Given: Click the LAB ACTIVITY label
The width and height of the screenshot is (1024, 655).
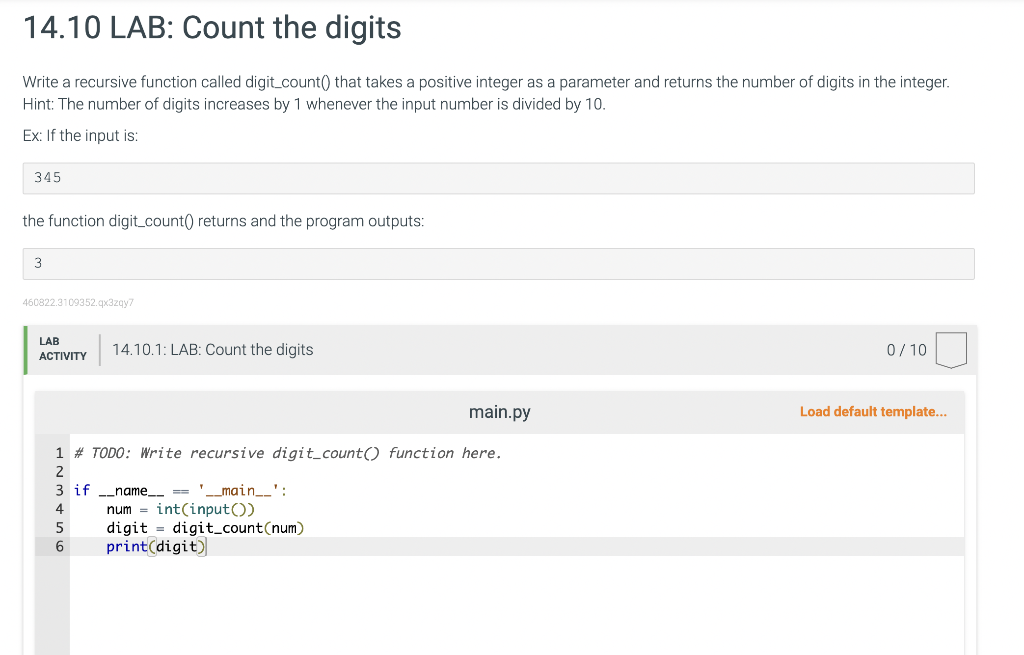Looking at the screenshot, I should 63,349.
